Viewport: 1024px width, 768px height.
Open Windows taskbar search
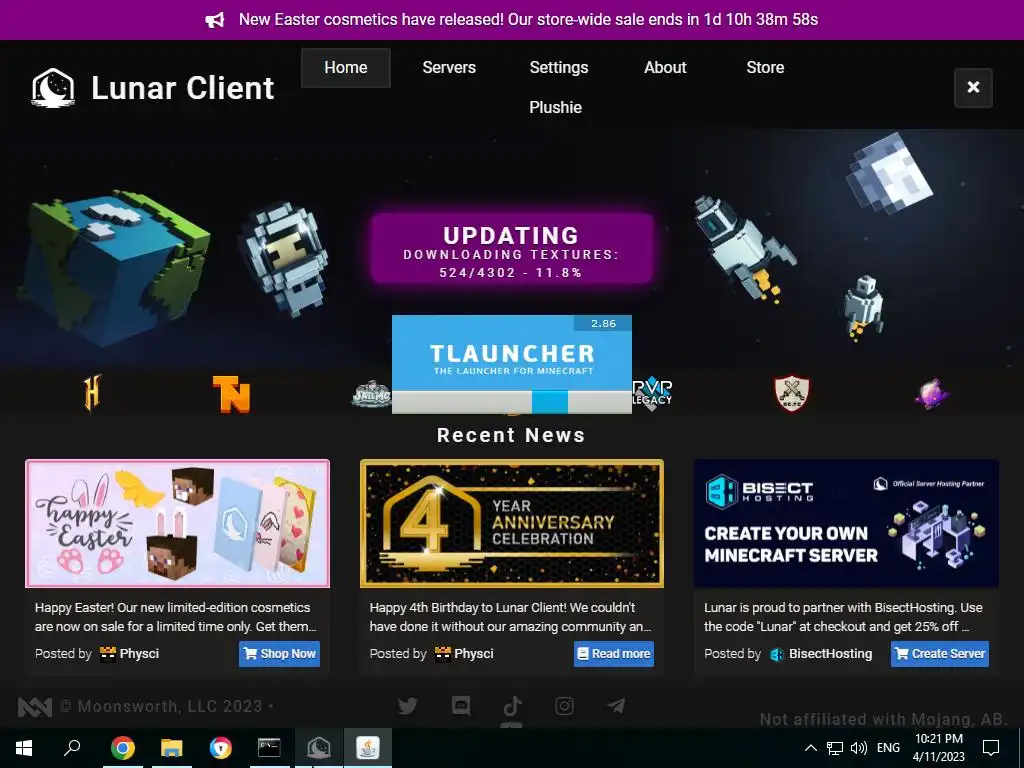[72, 748]
